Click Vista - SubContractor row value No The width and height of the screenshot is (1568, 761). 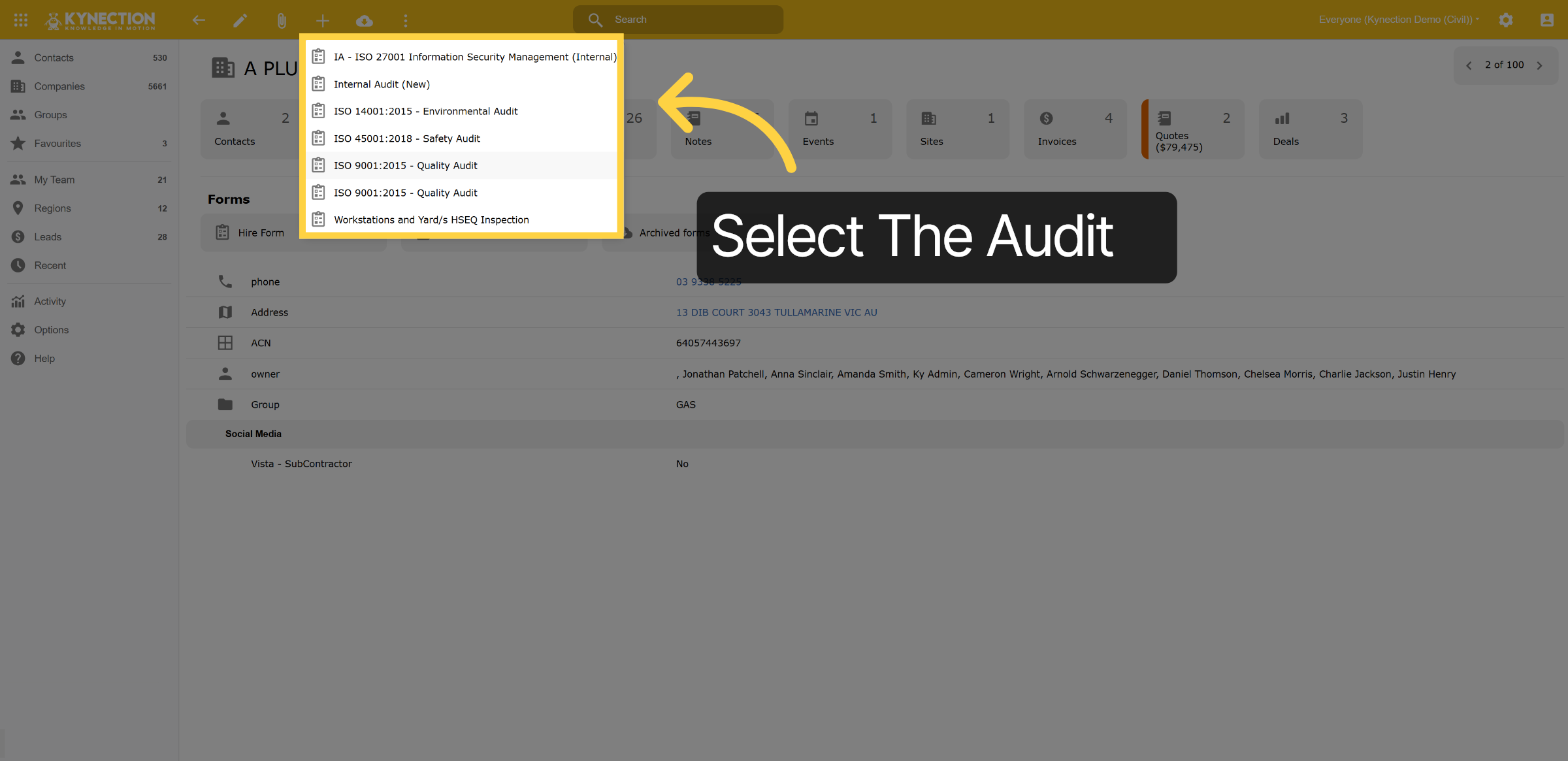[x=682, y=464]
